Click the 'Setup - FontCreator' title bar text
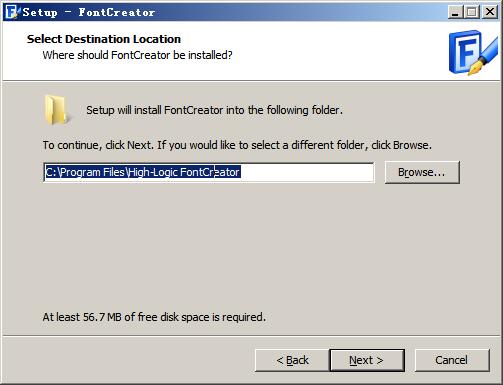The image size is (503, 385). tap(89, 12)
